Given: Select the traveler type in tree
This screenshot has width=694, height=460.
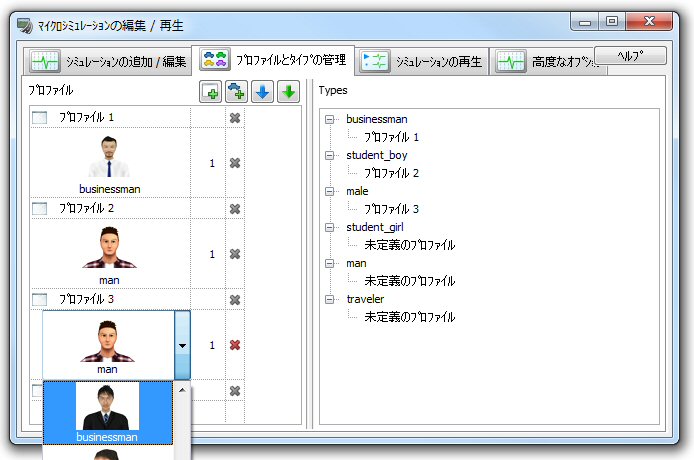Looking at the screenshot, I should 365,299.
